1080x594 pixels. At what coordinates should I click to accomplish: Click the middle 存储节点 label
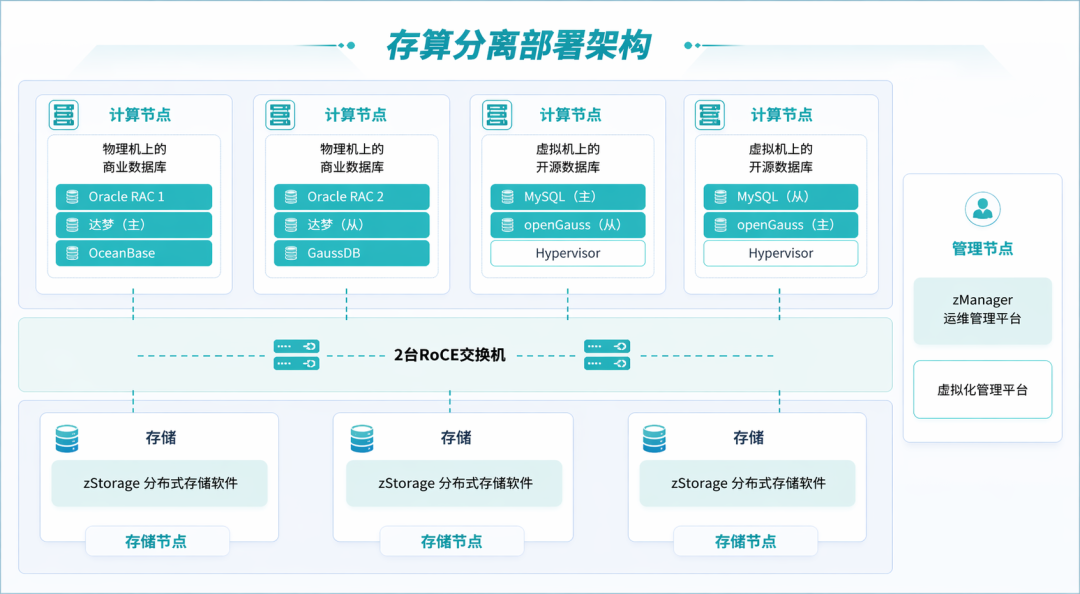[452, 542]
